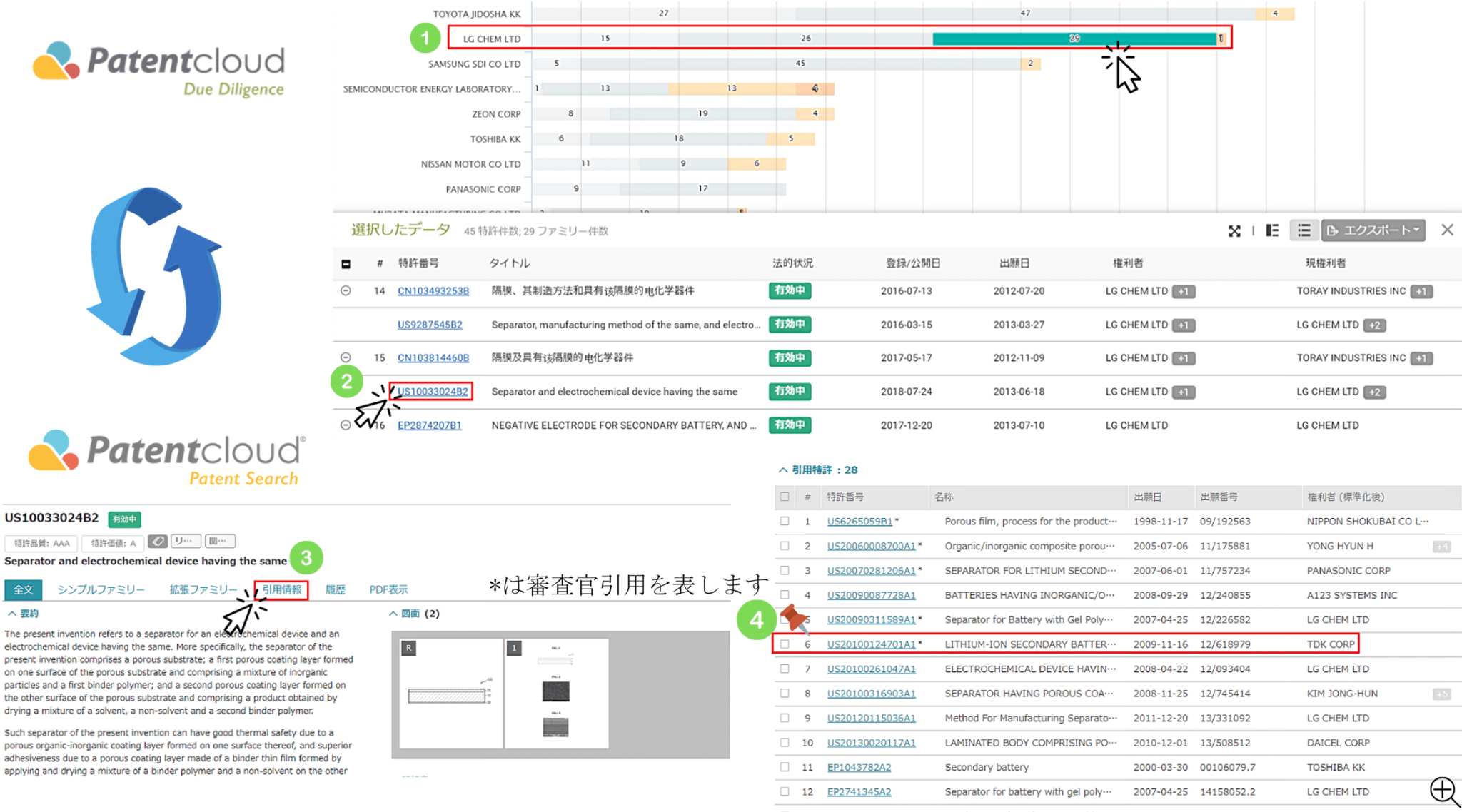Open the 引用情報 tab
Screen dimensions: 1462x812
click(282, 589)
